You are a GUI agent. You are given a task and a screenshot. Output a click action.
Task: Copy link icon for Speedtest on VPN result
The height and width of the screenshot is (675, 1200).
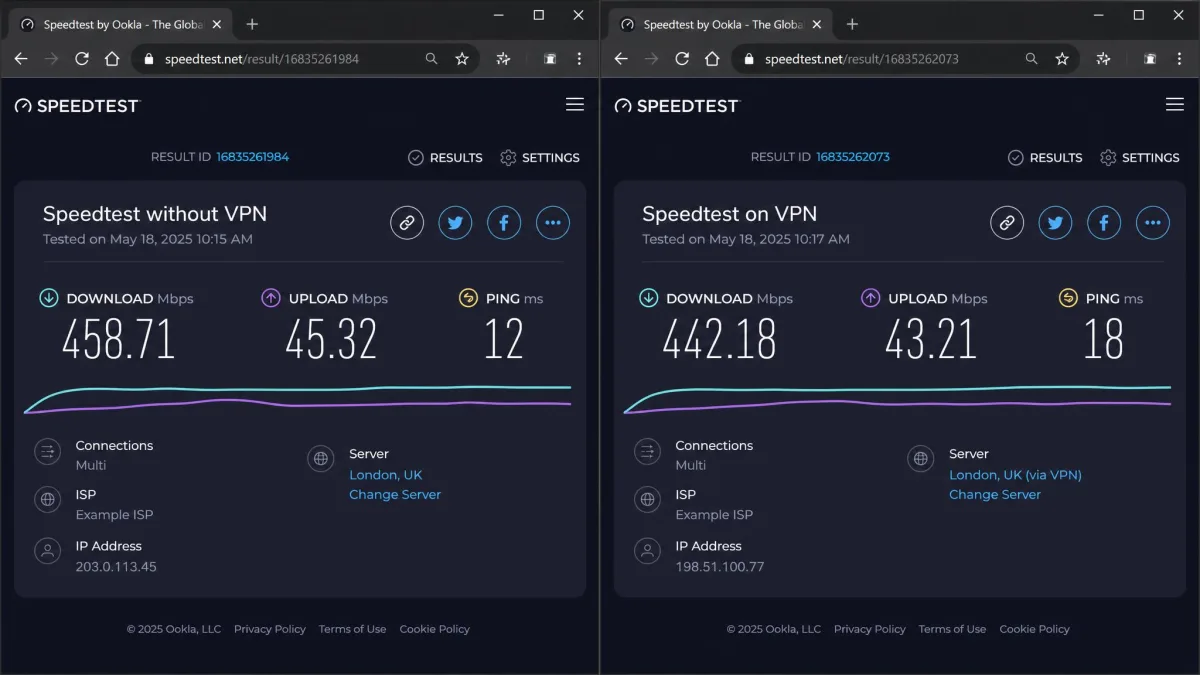coord(1007,223)
